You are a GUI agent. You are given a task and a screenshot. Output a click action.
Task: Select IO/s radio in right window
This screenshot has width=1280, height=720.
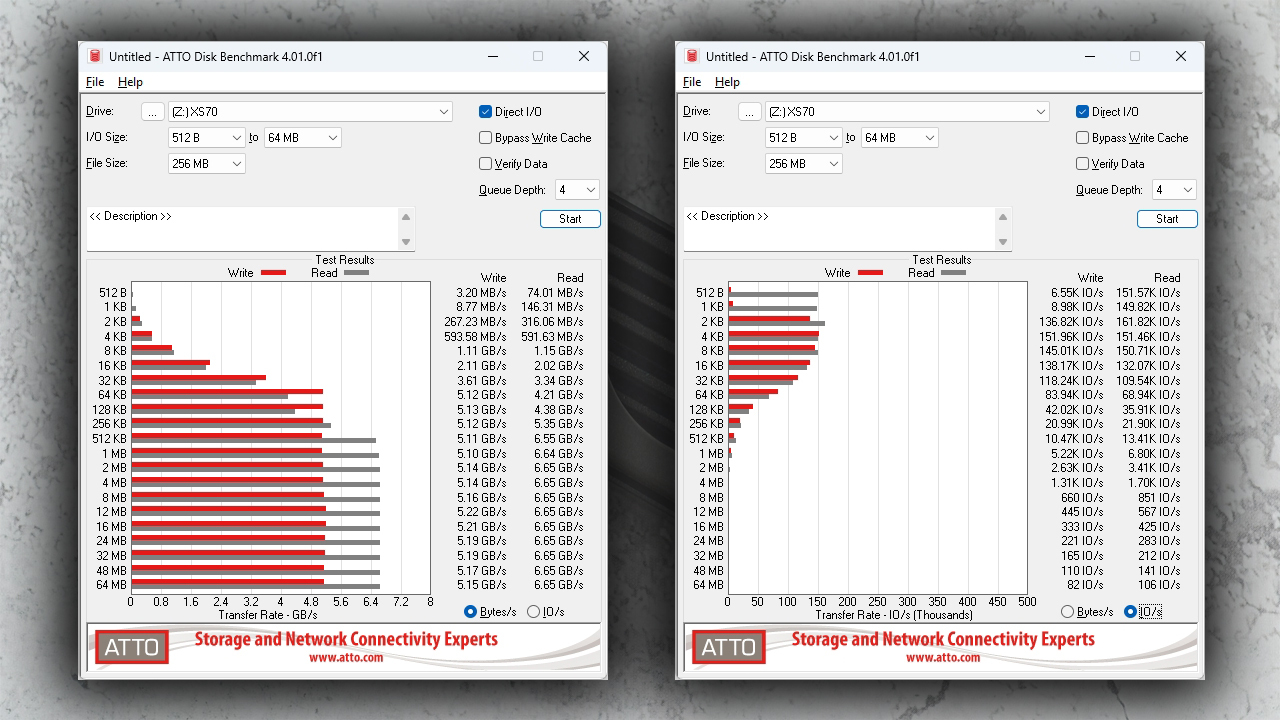[x=1130, y=612]
